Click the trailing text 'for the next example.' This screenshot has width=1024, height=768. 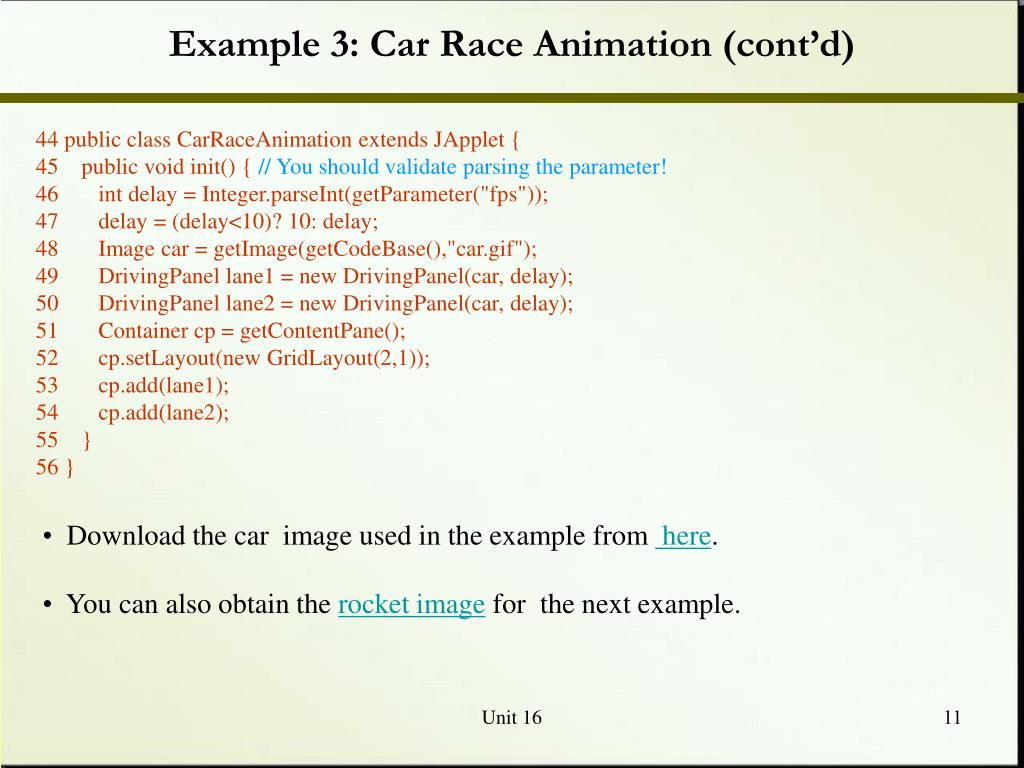click(616, 604)
